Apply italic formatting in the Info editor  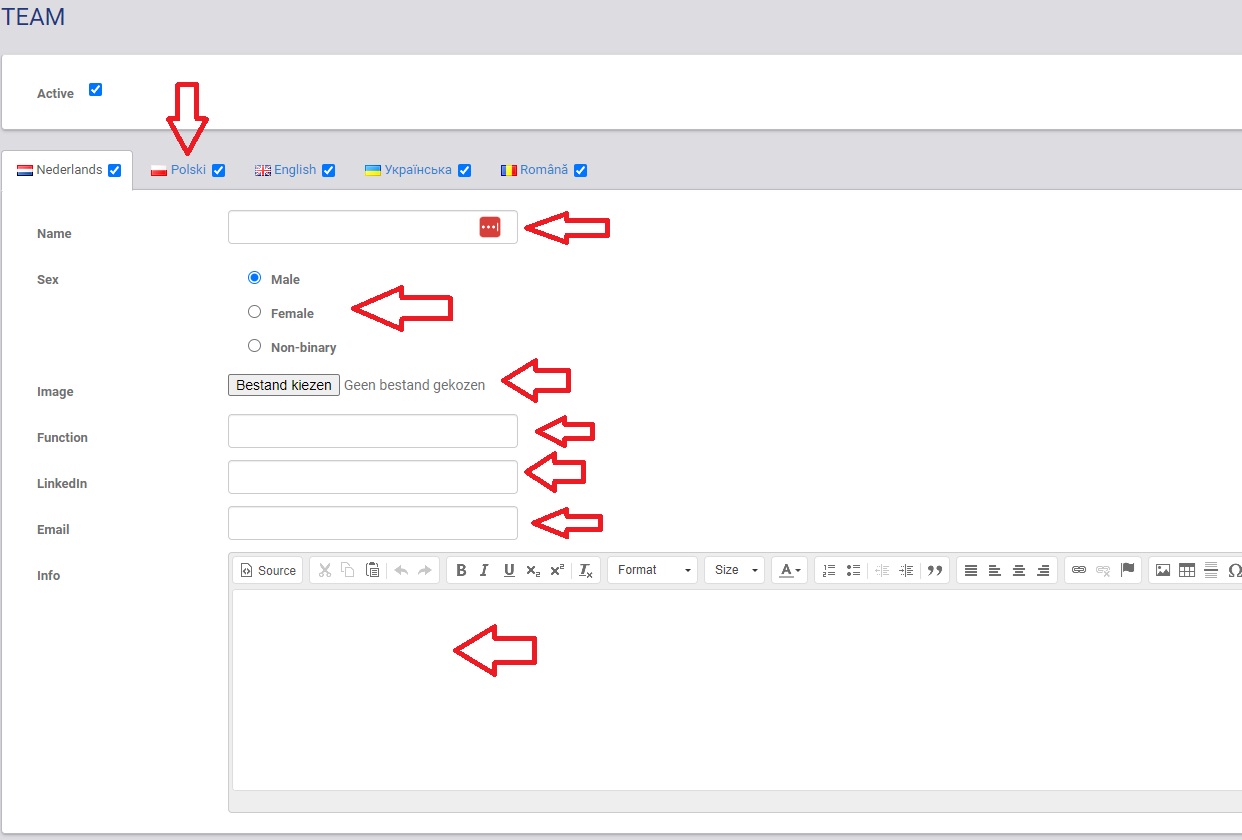[484, 570]
